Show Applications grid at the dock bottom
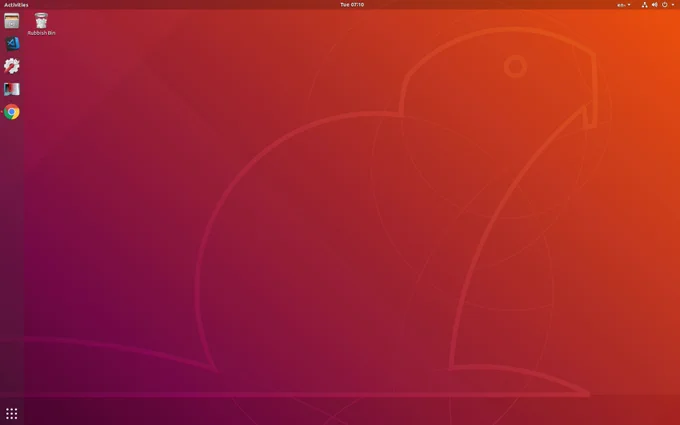 click(12, 413)
